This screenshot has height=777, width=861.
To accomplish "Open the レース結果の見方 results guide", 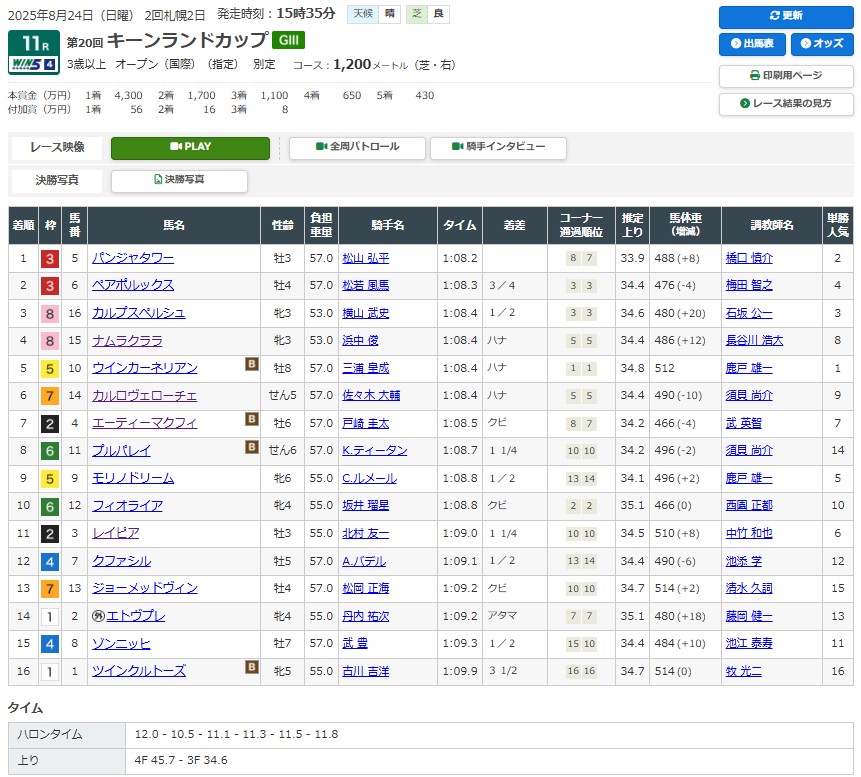I will pos(786,104).
